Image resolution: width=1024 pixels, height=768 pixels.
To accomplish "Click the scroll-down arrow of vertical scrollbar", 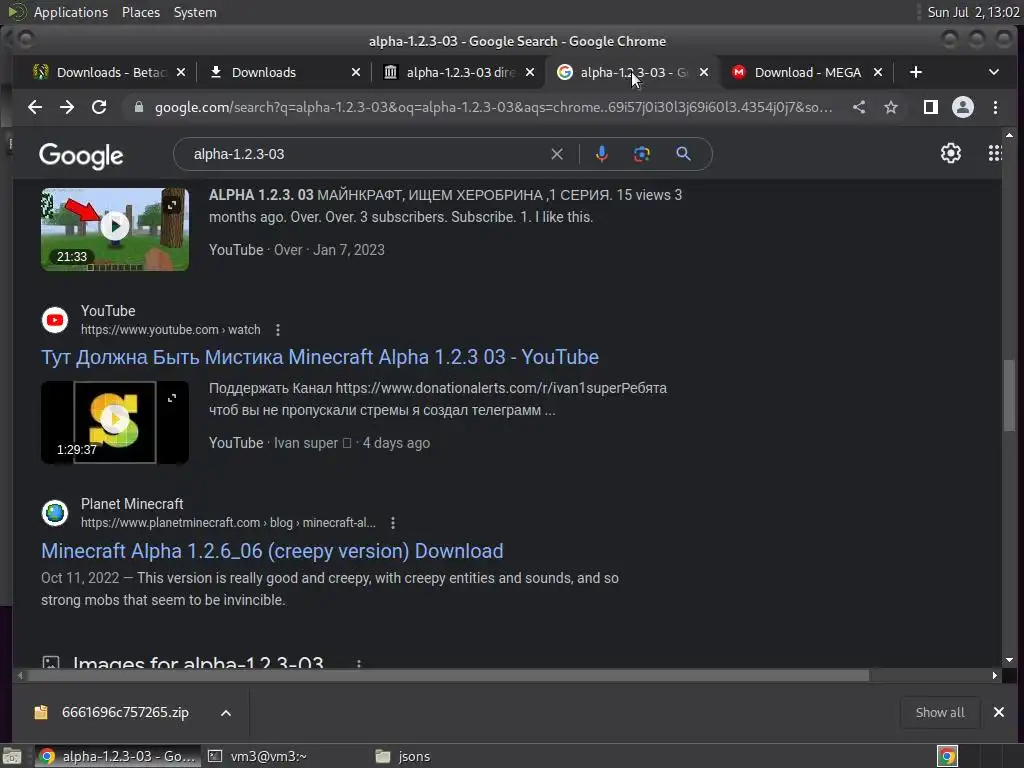I will 1010,660.
